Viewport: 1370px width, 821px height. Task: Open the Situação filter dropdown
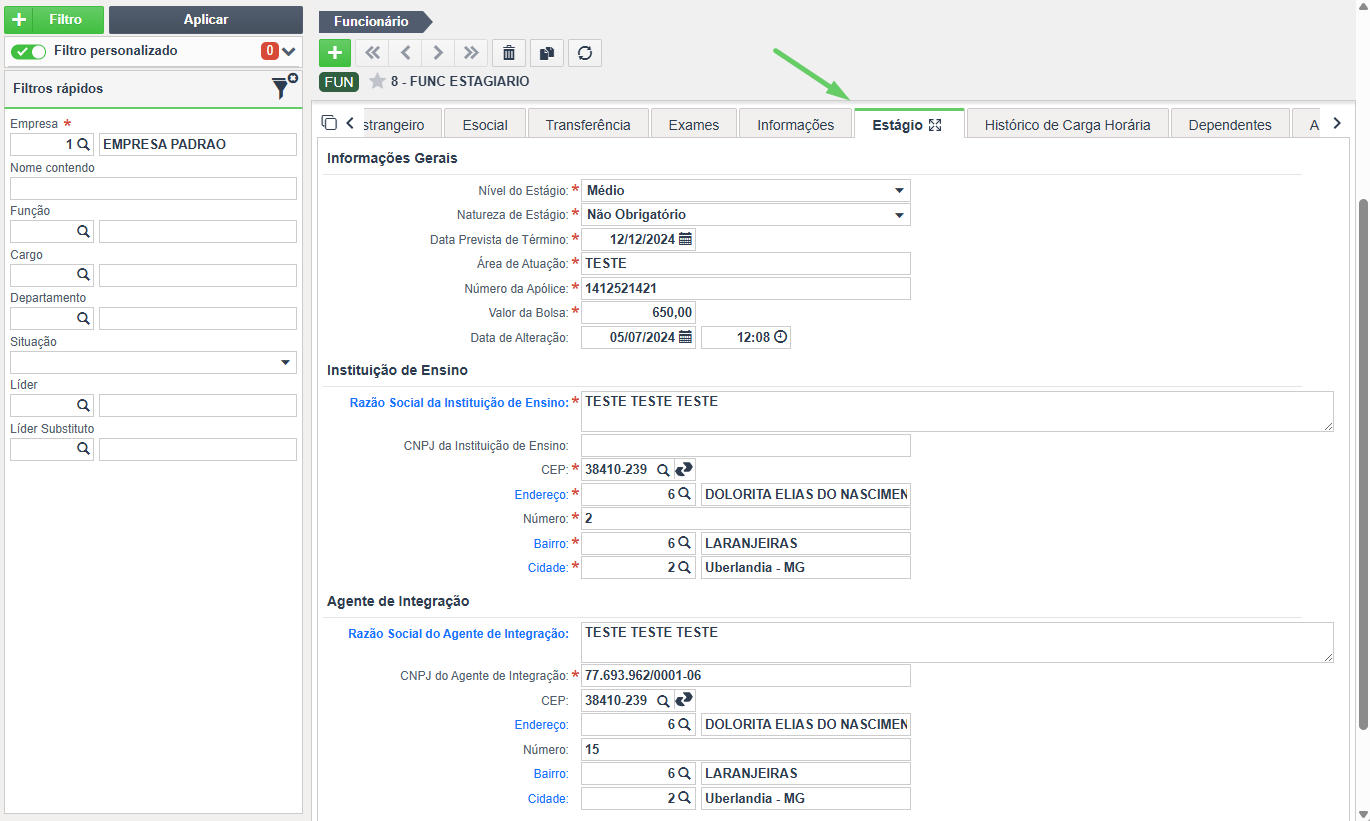[153, 362]
